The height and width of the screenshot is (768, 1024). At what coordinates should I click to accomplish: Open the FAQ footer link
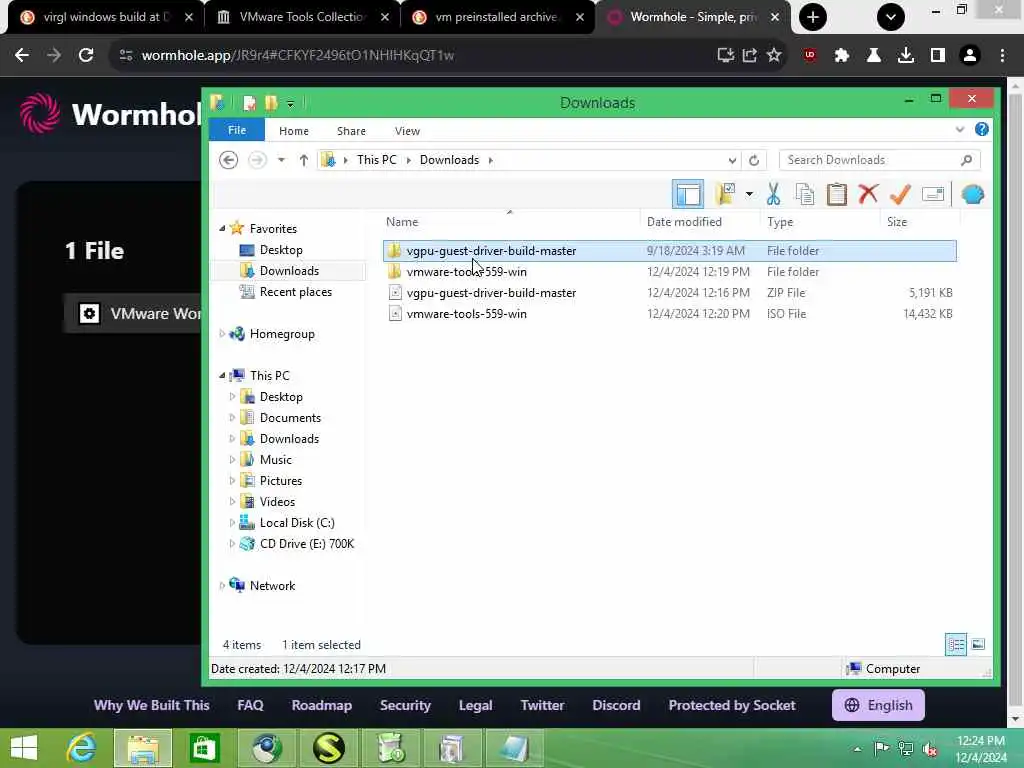click(x=250, y=705)
